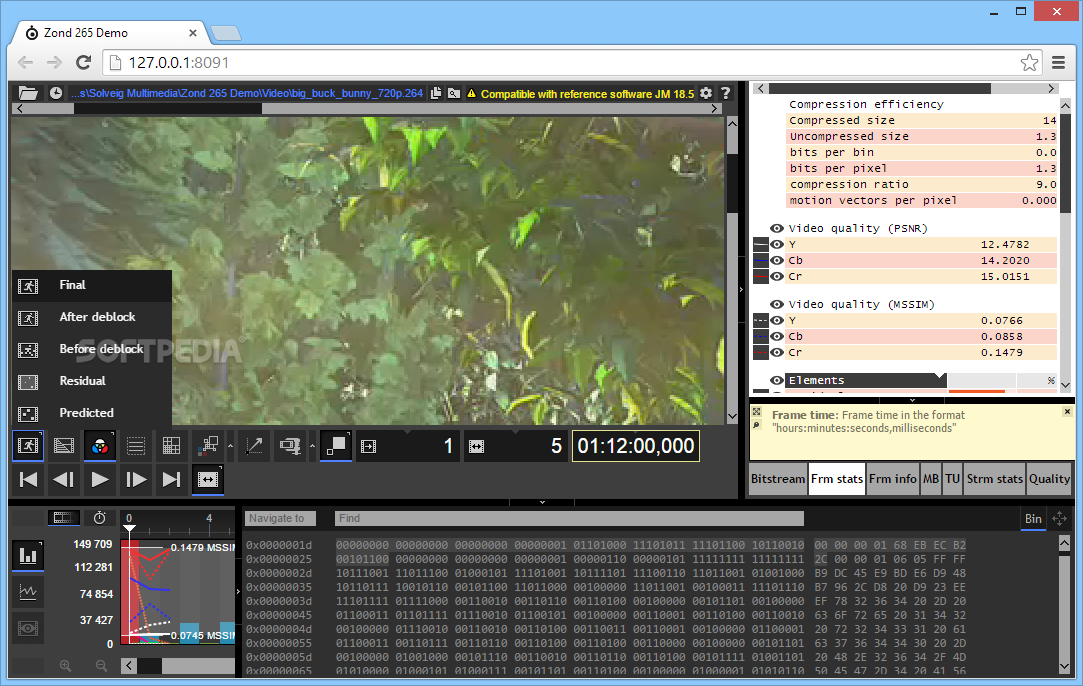The width and height of the screenshot is (1083, 686).
Task: Toggle PSNR Cb eye icon
Action: 777,260
